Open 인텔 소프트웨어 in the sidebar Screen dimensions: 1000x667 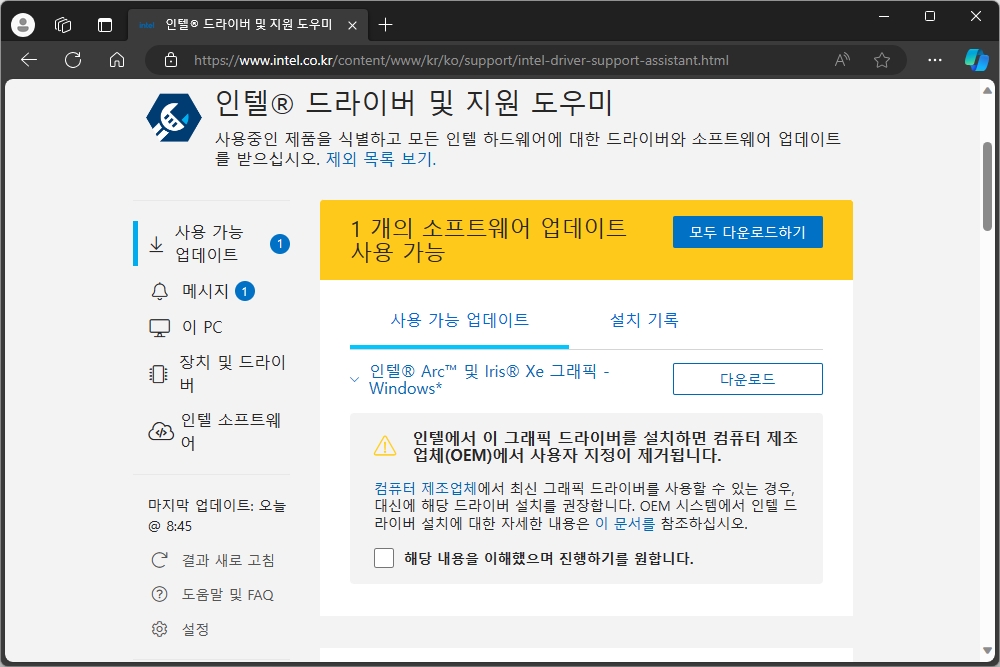(x=231, y=431)
